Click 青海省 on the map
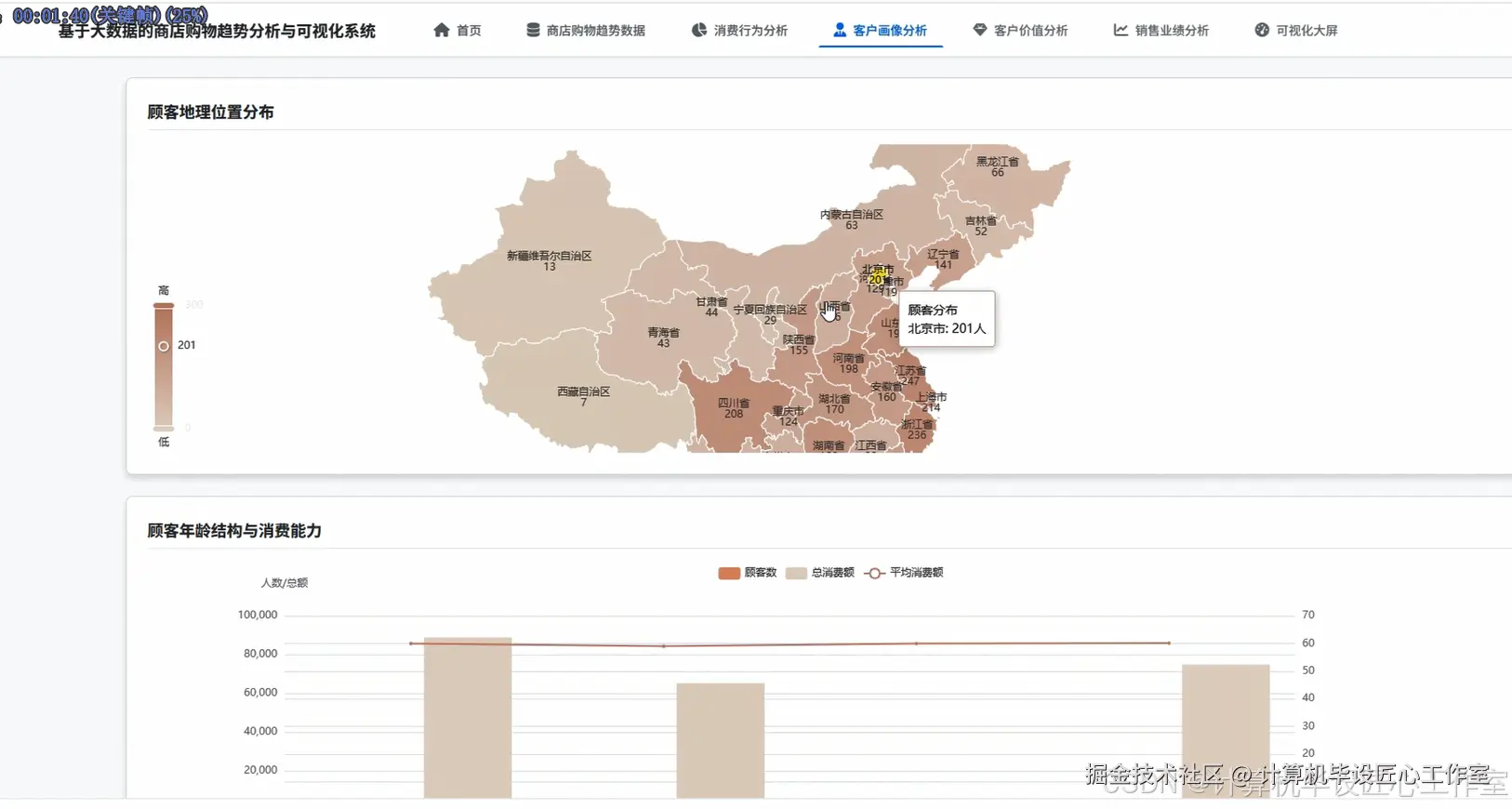The image size is (1512, 809). tap(663, 338)
